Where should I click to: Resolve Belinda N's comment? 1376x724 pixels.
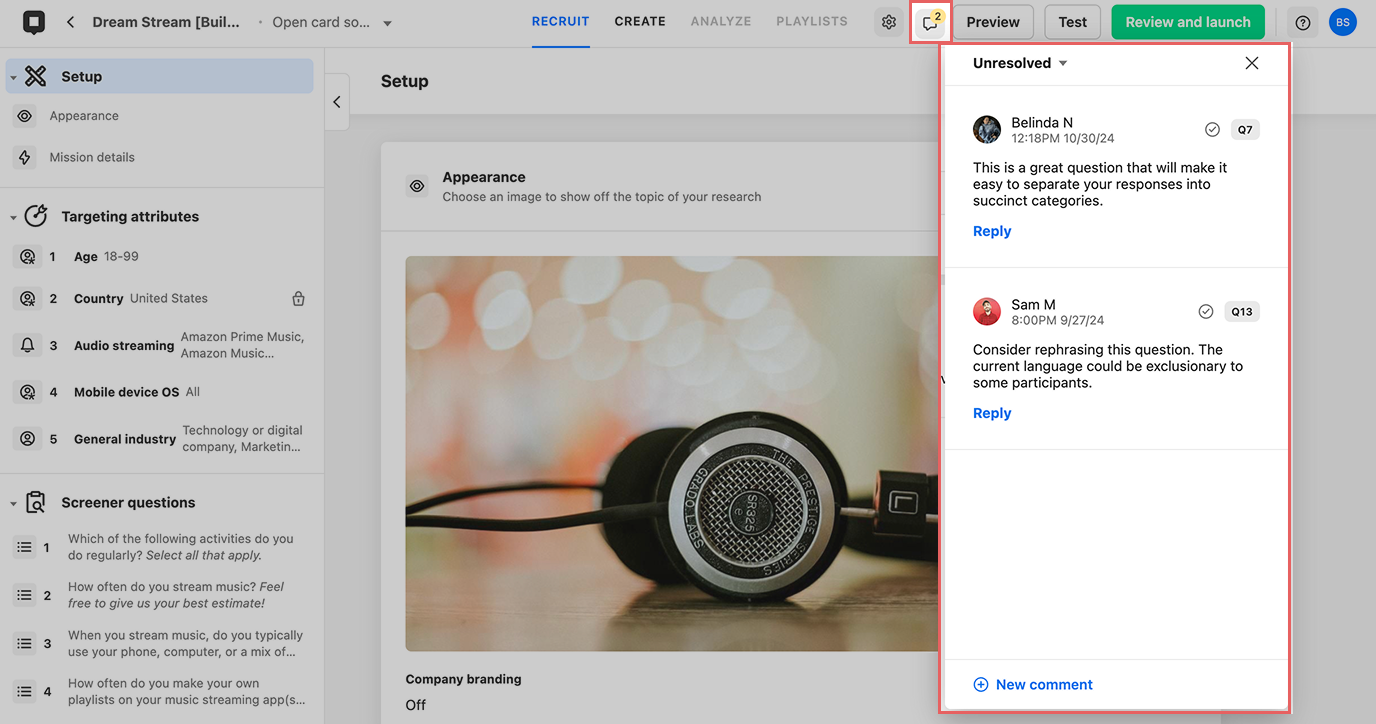[1212, 129]
